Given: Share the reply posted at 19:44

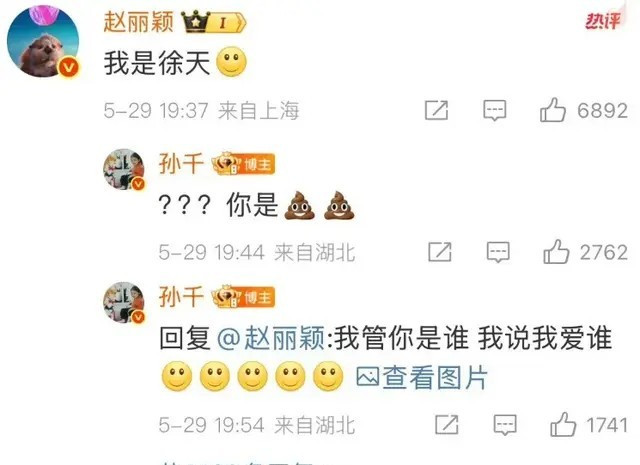Looking at the screenshot, I should 440,252.
